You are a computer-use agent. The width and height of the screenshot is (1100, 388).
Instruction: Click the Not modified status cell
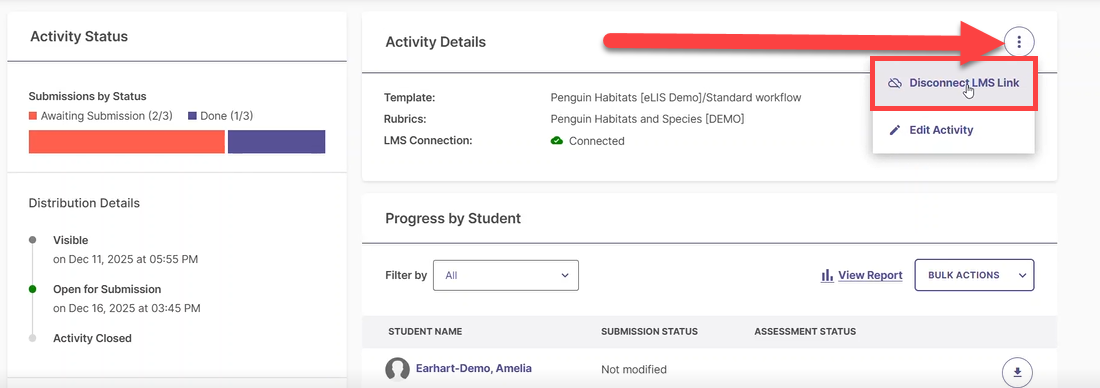[x=634, y=369]
